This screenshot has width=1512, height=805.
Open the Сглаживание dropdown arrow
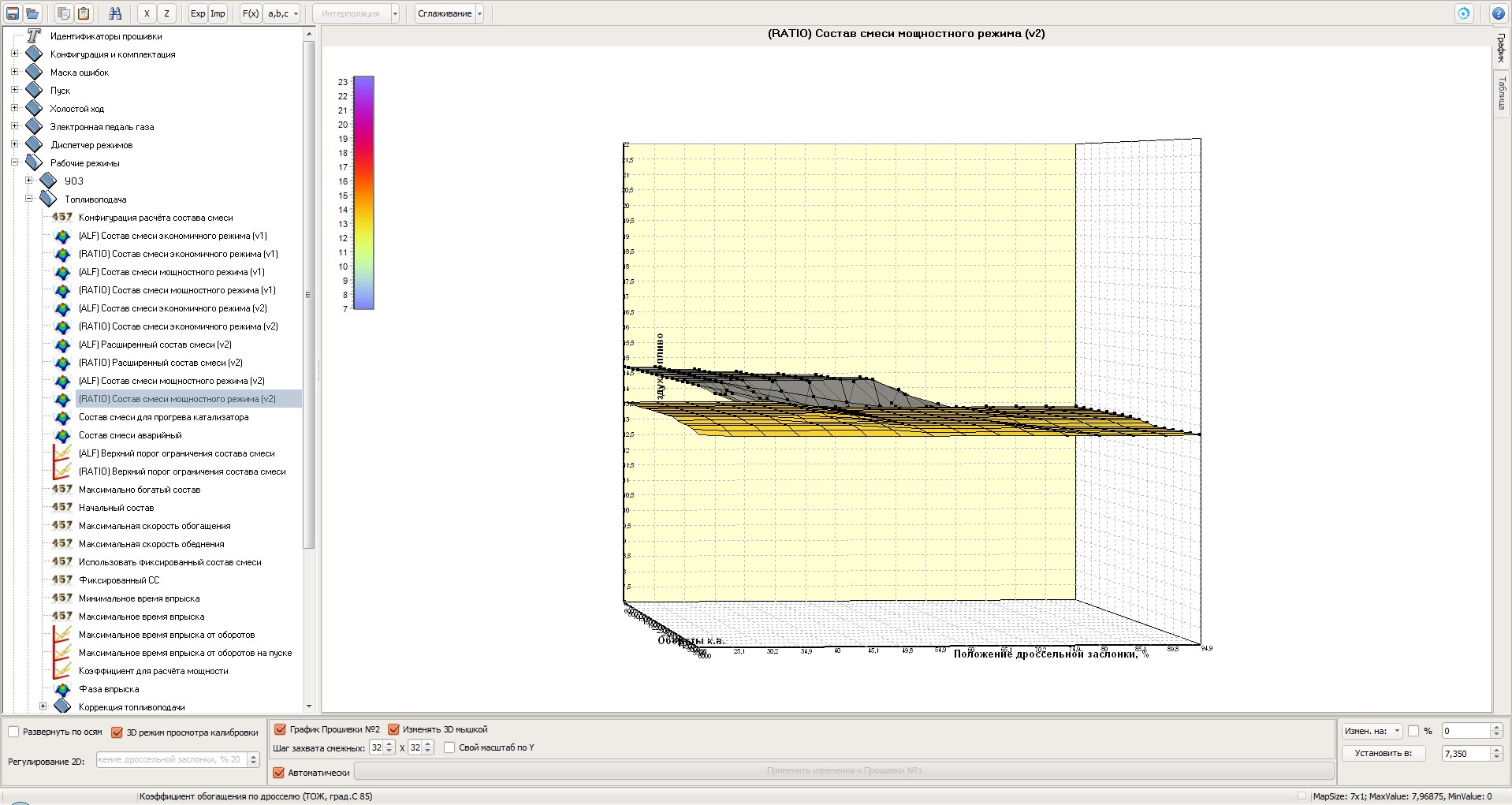pos(479,13)
